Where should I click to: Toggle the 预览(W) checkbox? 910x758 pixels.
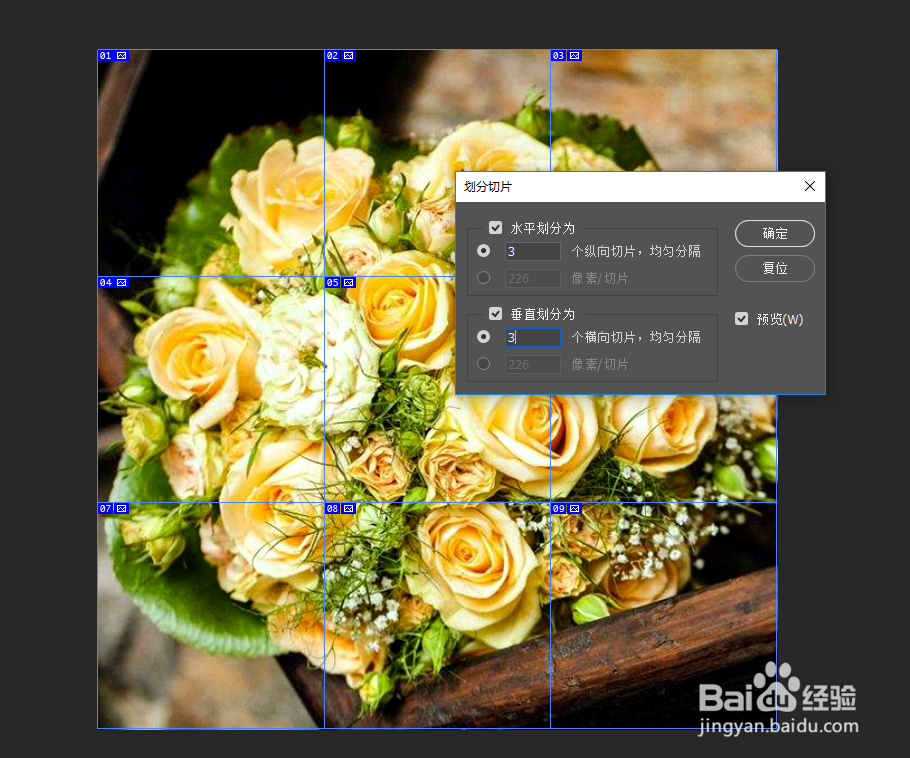(x=741, y=319)
